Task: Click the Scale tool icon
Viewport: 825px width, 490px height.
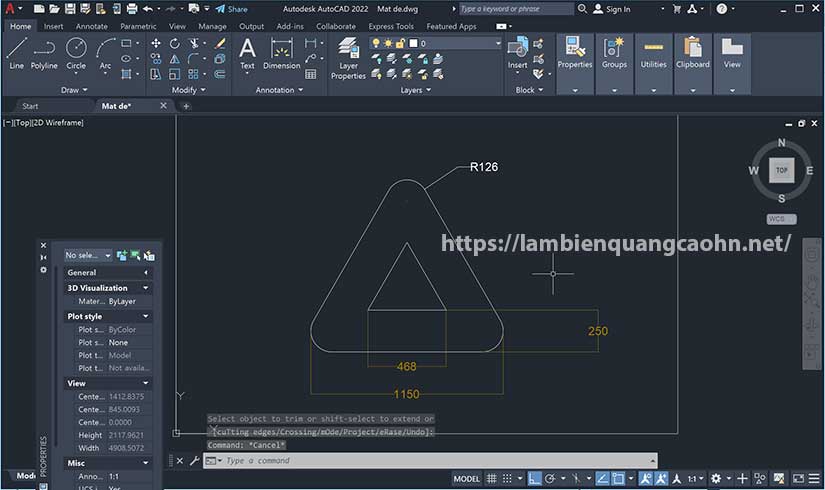Action: tap(175, 74)
